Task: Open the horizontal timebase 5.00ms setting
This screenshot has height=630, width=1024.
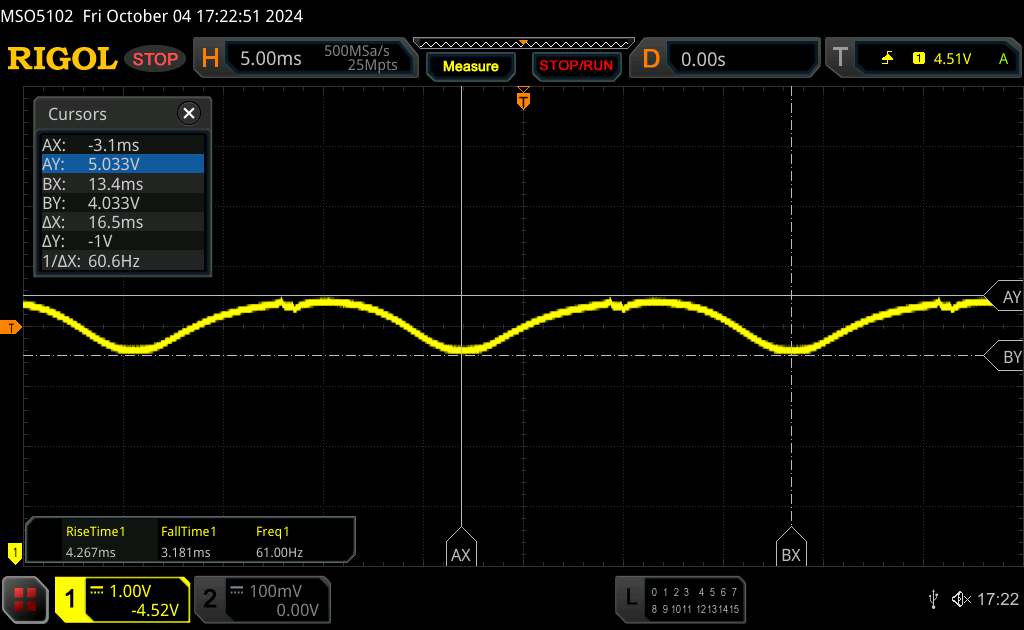Action: click(305, 58)
